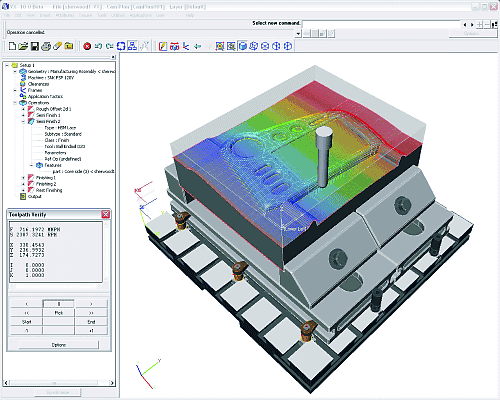Click the zoom window icon

[x=231, y=46]
